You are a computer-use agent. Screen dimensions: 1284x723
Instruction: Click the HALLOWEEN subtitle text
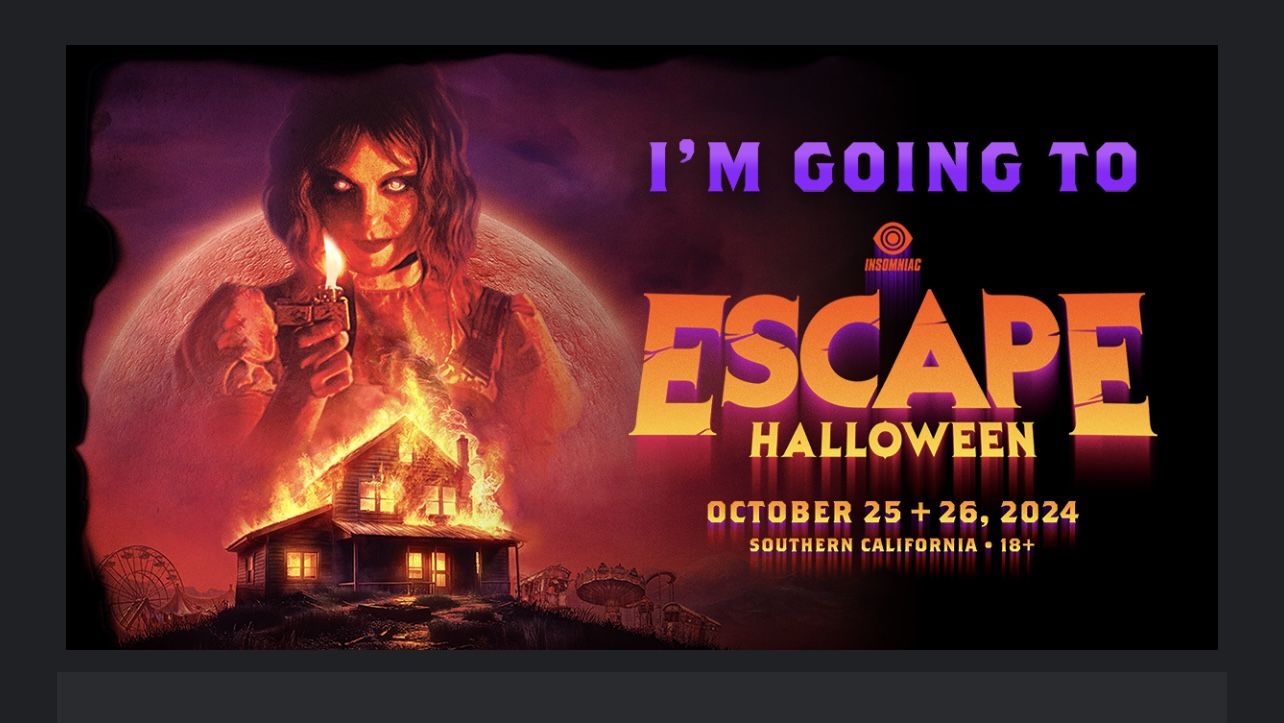(892, 440)
